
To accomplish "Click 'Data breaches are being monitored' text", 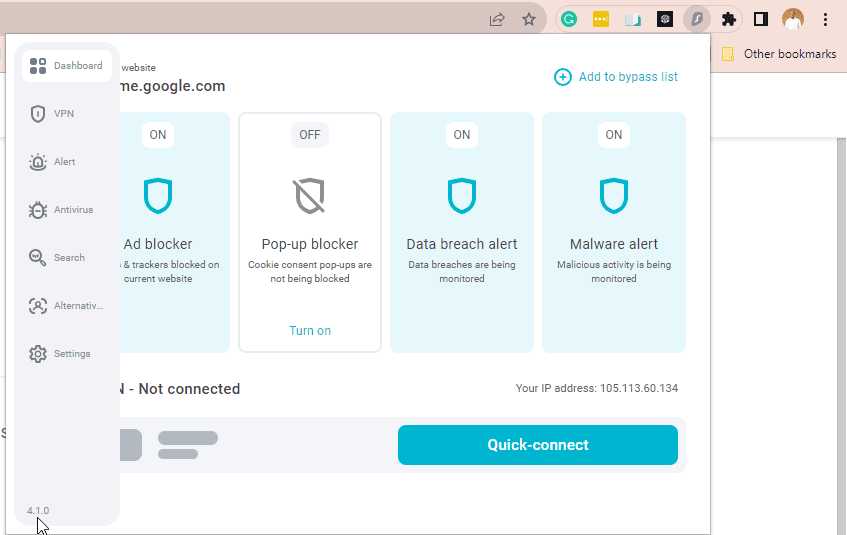I will pos(462,272).
